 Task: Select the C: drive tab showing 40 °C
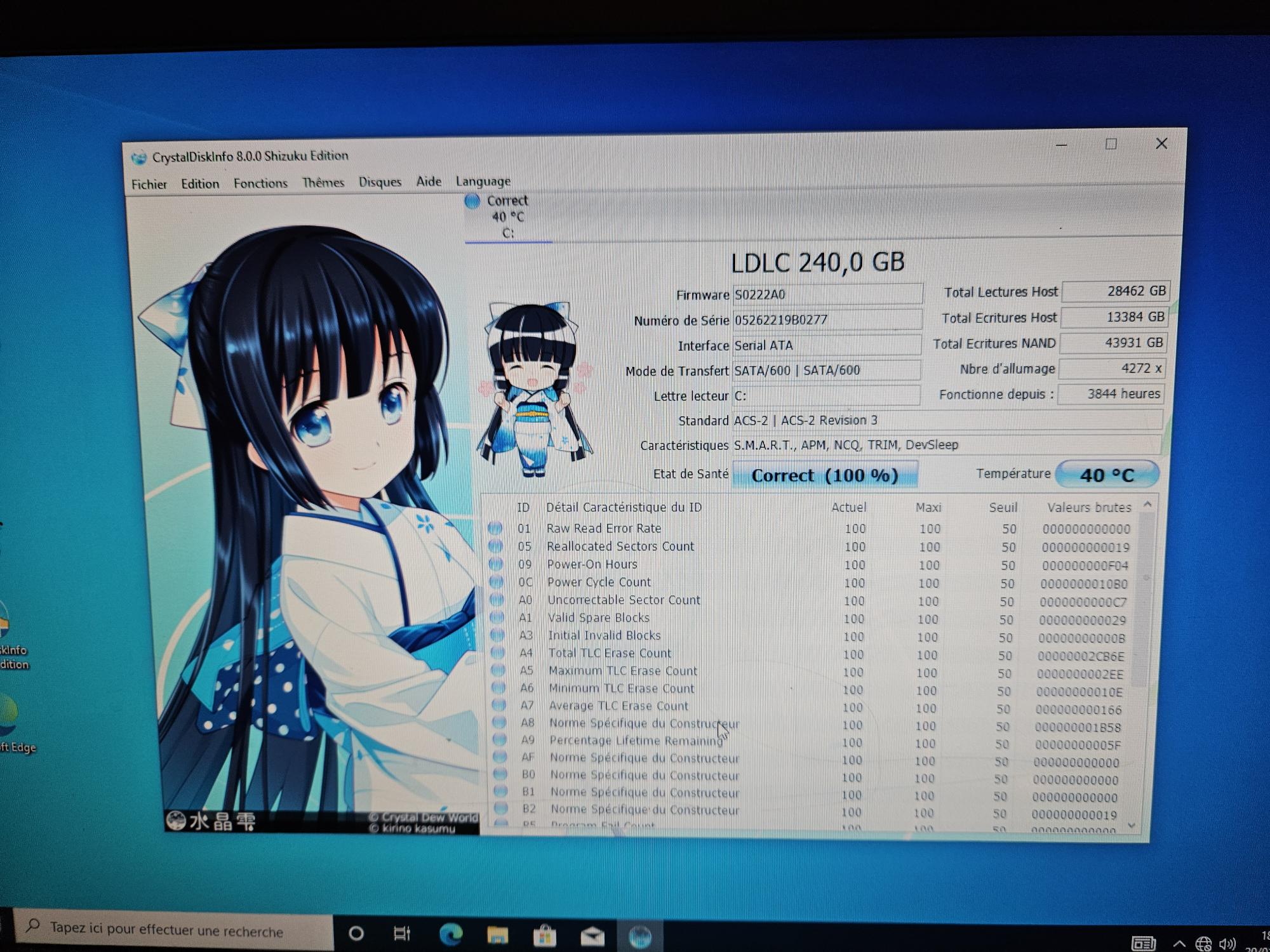click(x=507, y=218)
